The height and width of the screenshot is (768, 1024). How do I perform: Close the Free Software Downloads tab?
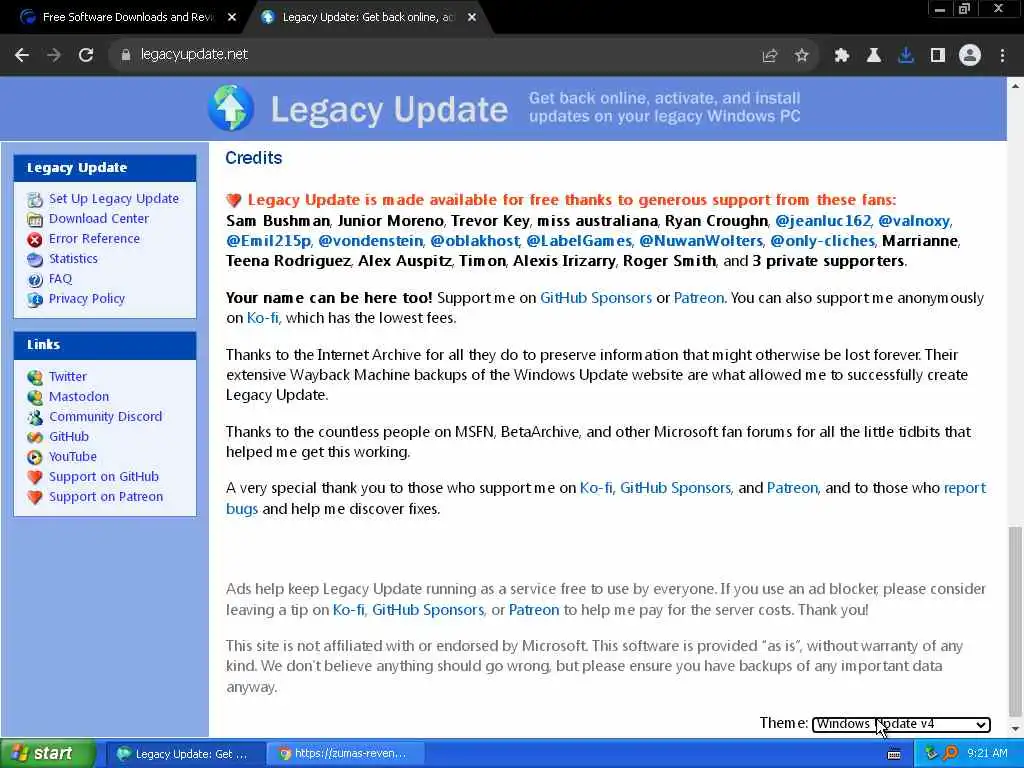point(232,18)
